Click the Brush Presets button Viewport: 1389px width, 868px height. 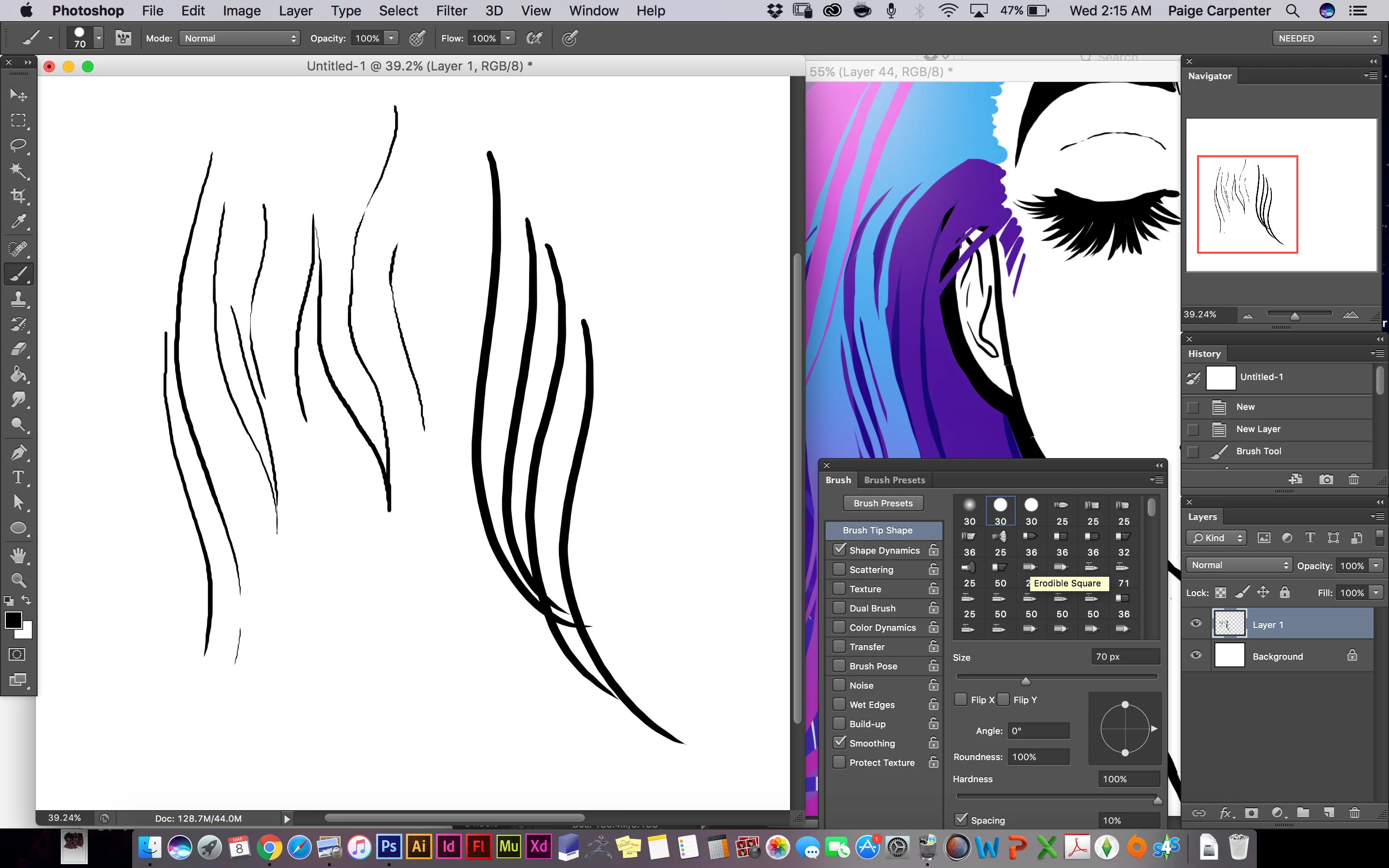click(883, 503)
